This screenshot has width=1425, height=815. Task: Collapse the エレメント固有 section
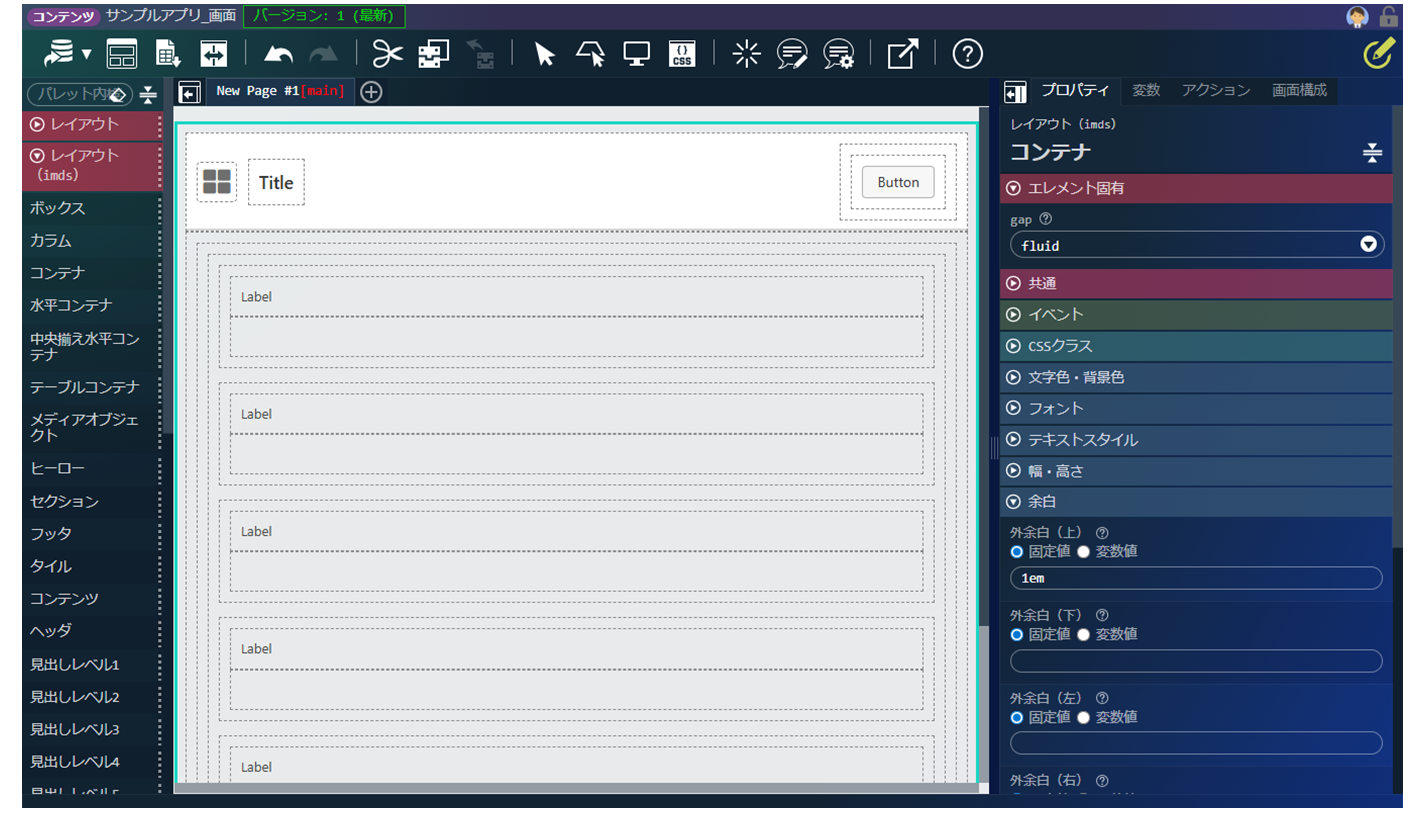(x=1196, y=188)
